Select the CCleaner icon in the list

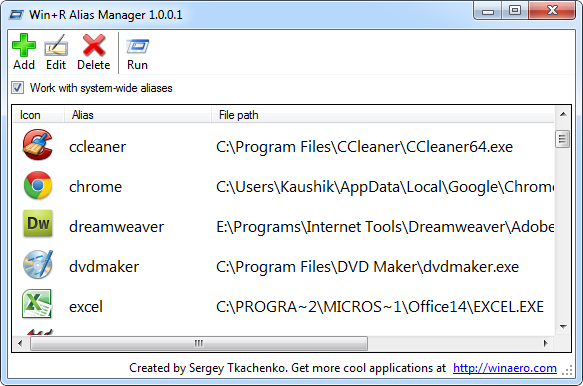point(38,145)
